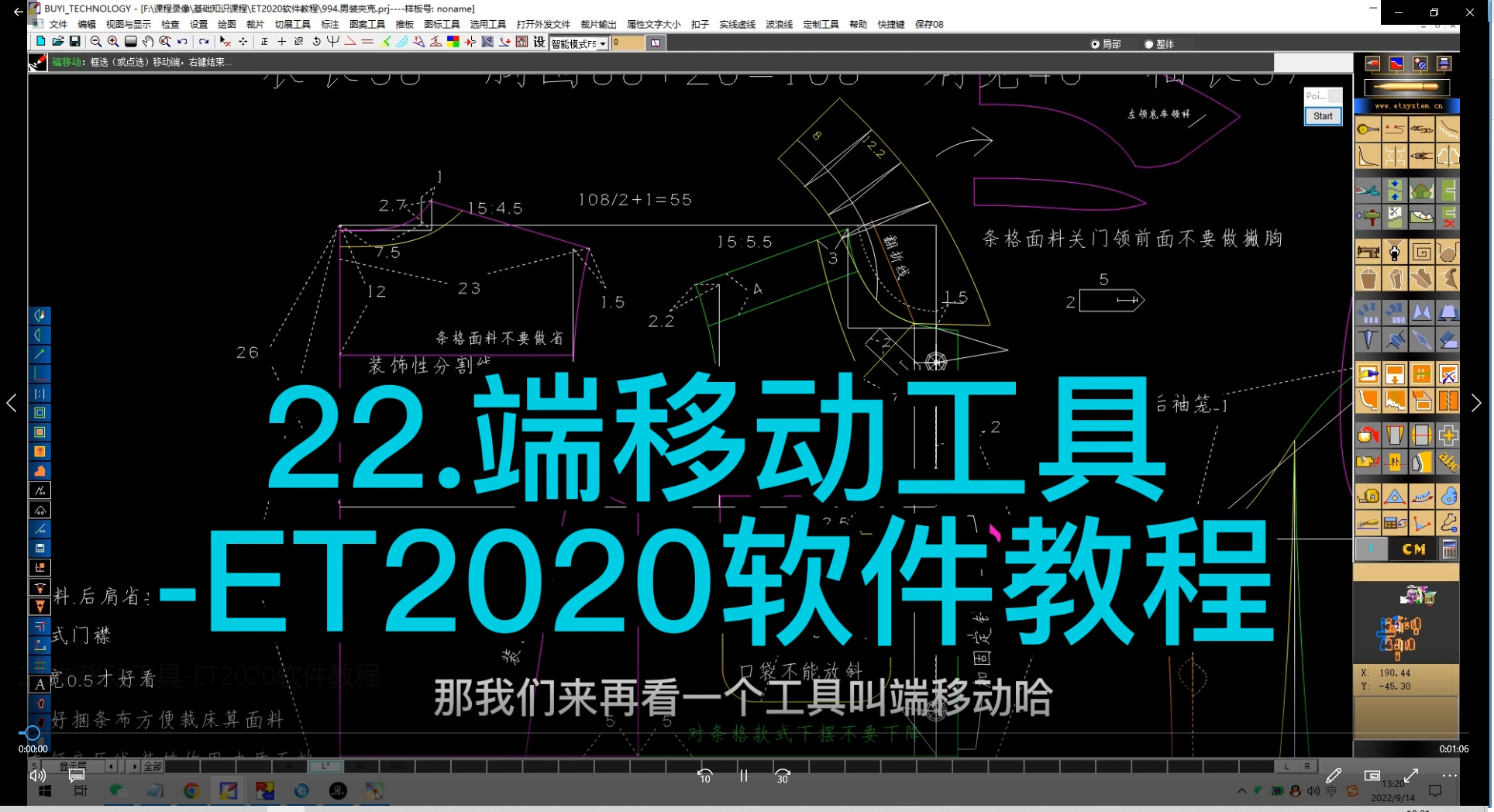Click the abc text icon in right panel
1494x812 pixels.
[1448, 463]
